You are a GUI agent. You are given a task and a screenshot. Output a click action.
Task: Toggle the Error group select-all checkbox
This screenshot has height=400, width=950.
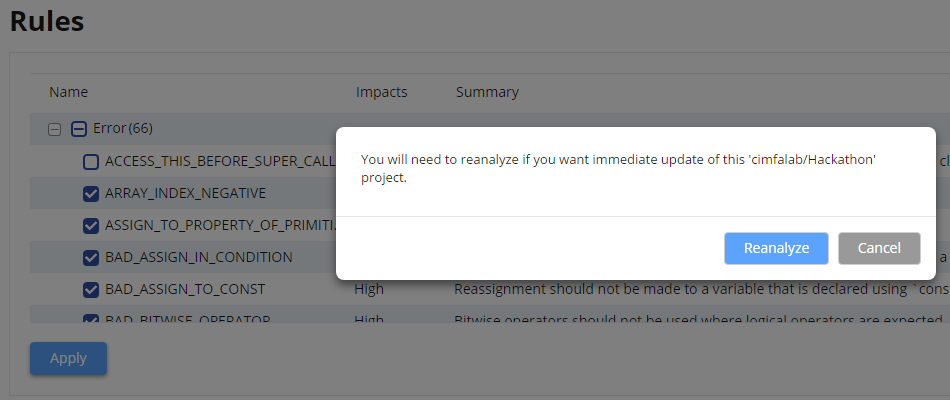(79, 129)
